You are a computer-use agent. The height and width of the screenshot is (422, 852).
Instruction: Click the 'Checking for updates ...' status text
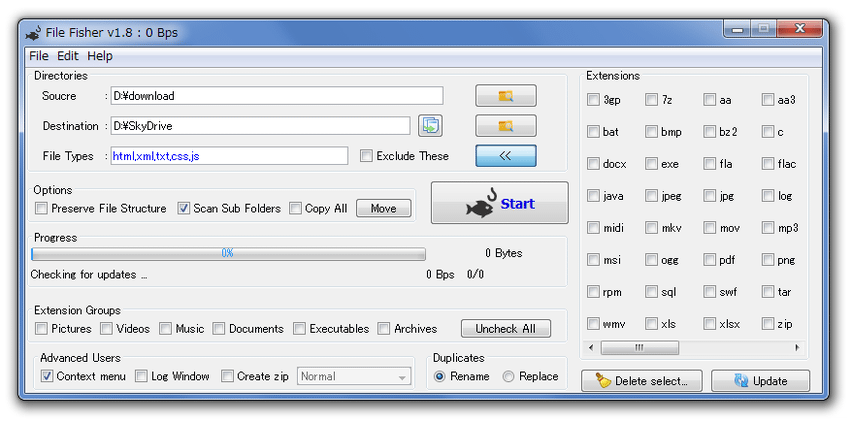pyautogui.click(x=89, y=275)
